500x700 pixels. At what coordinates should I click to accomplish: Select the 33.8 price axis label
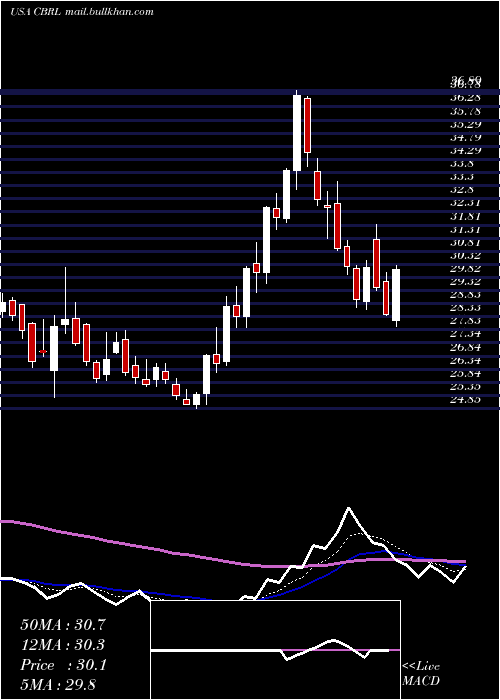click(462, 163)
